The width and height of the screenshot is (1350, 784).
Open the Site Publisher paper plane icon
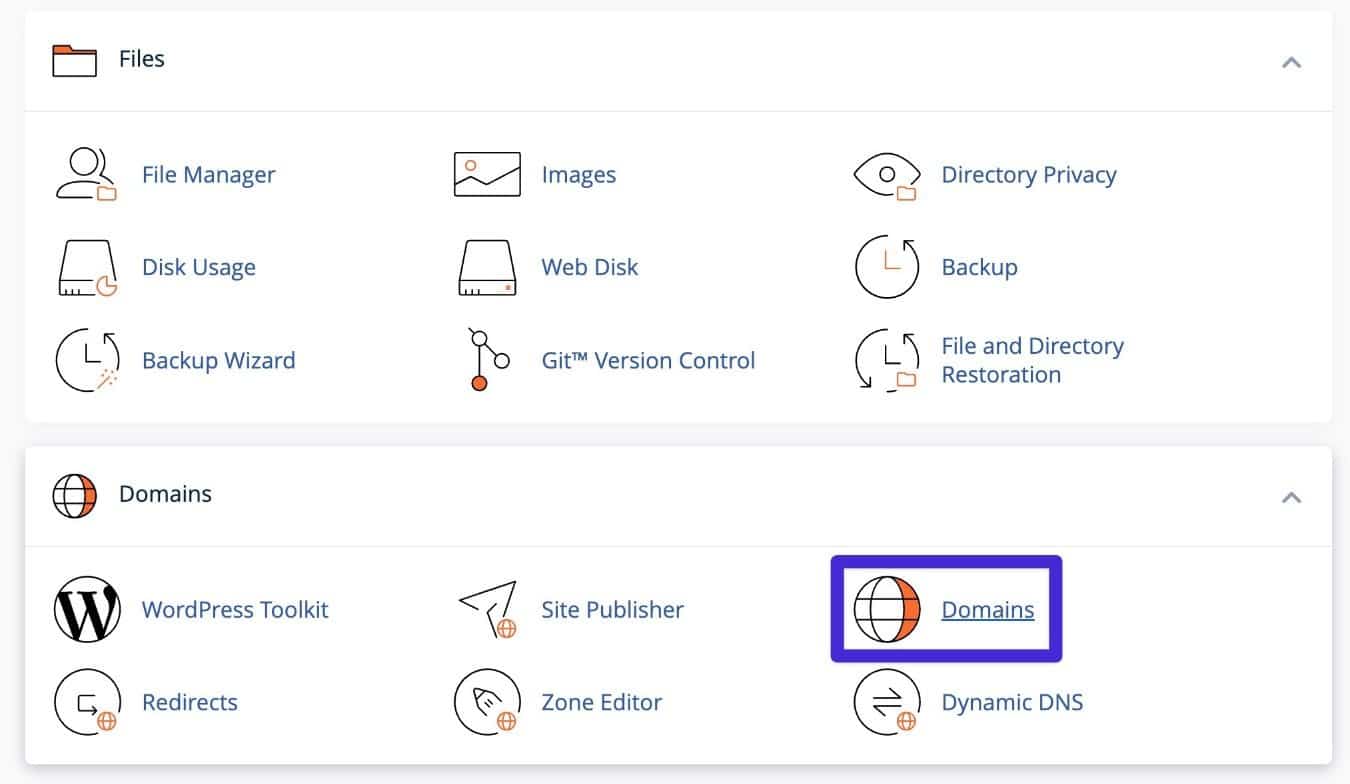pos(487,608)
